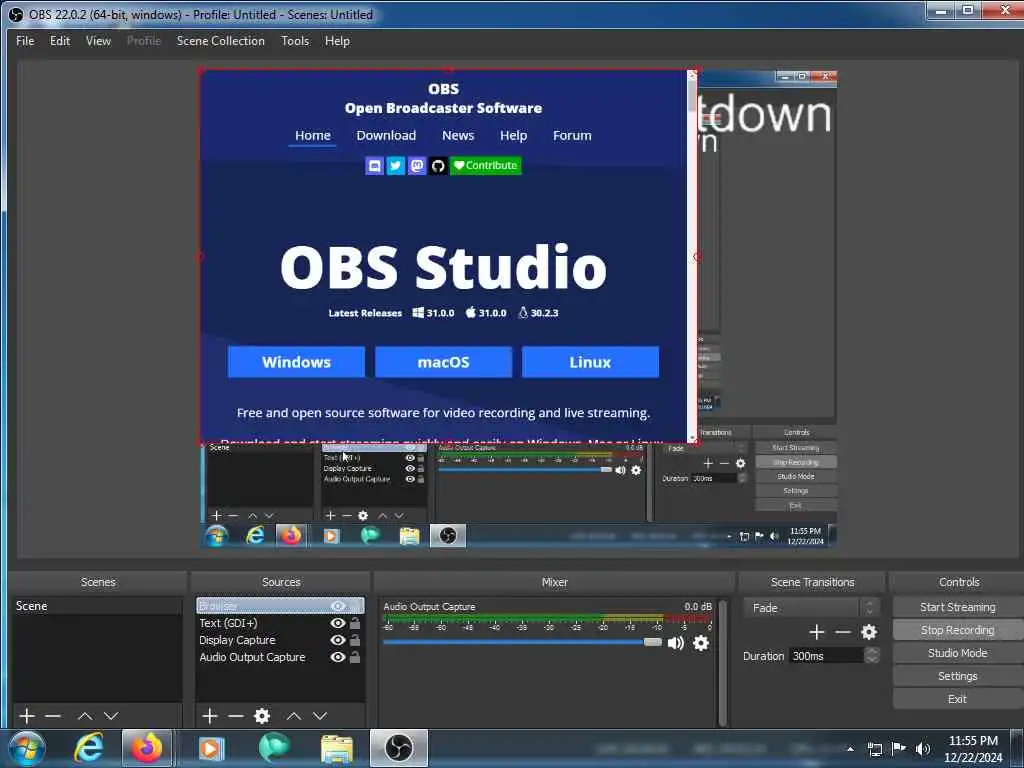
Task: Hide the Text (GDI+) source
Action: coord(338,623)
